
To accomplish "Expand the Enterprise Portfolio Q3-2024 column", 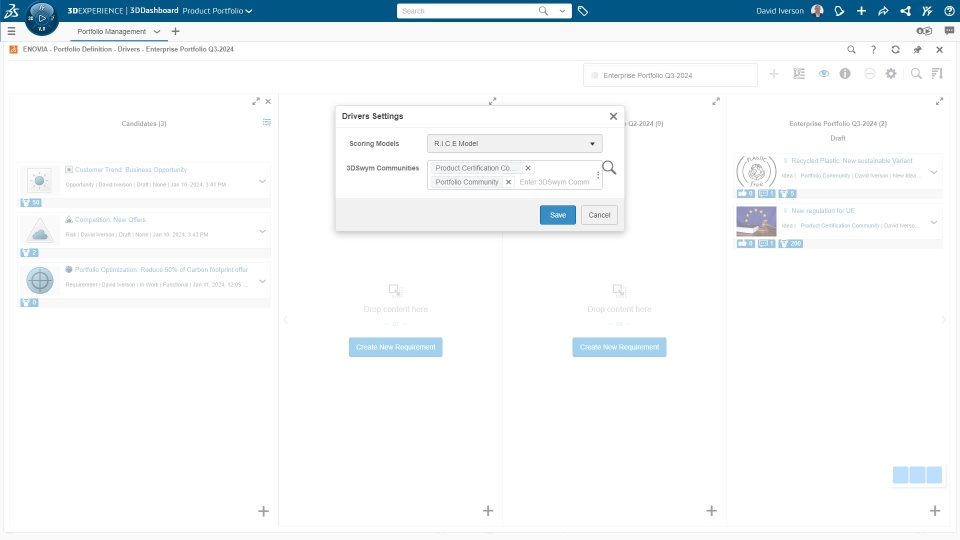I will 939,102.
